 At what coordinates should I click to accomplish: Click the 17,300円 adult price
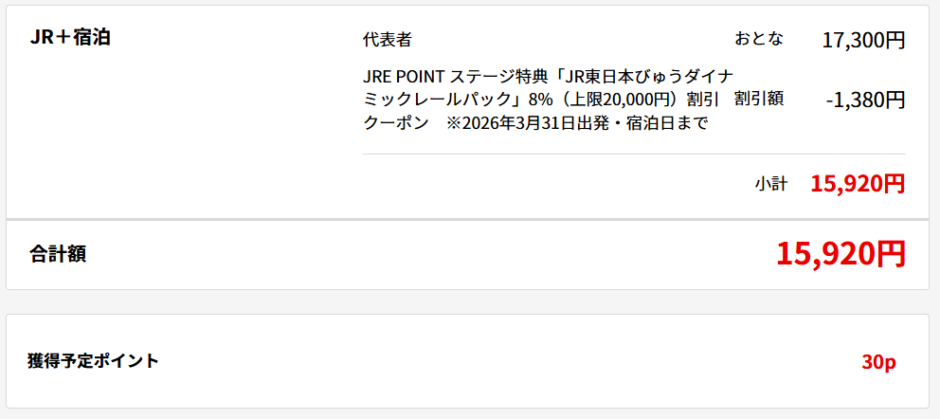pos(863,40)
